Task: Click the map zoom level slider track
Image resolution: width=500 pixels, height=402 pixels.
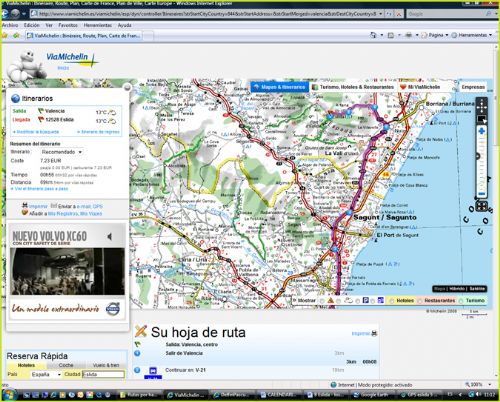Action: pos(481,163)
